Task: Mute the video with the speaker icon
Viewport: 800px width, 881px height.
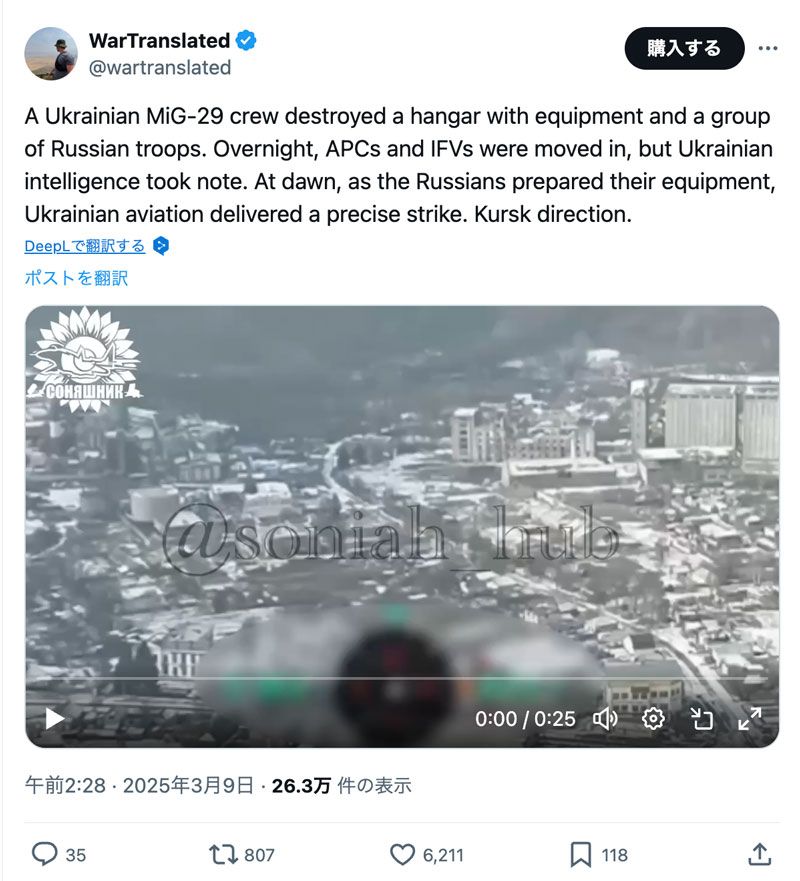Action: [605, 719]
